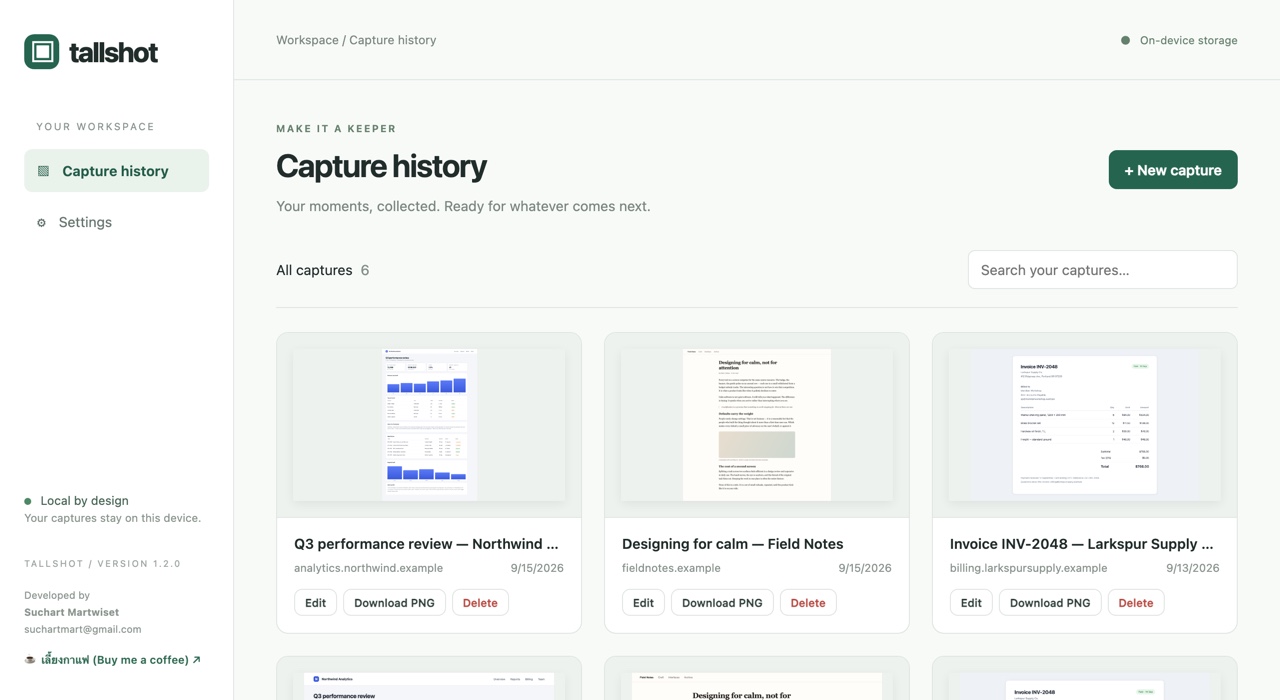This screenshot has width=1280, height=700.
Task: Click the 9/13/2026 date on invoice card
Action: pos(1193,568)
